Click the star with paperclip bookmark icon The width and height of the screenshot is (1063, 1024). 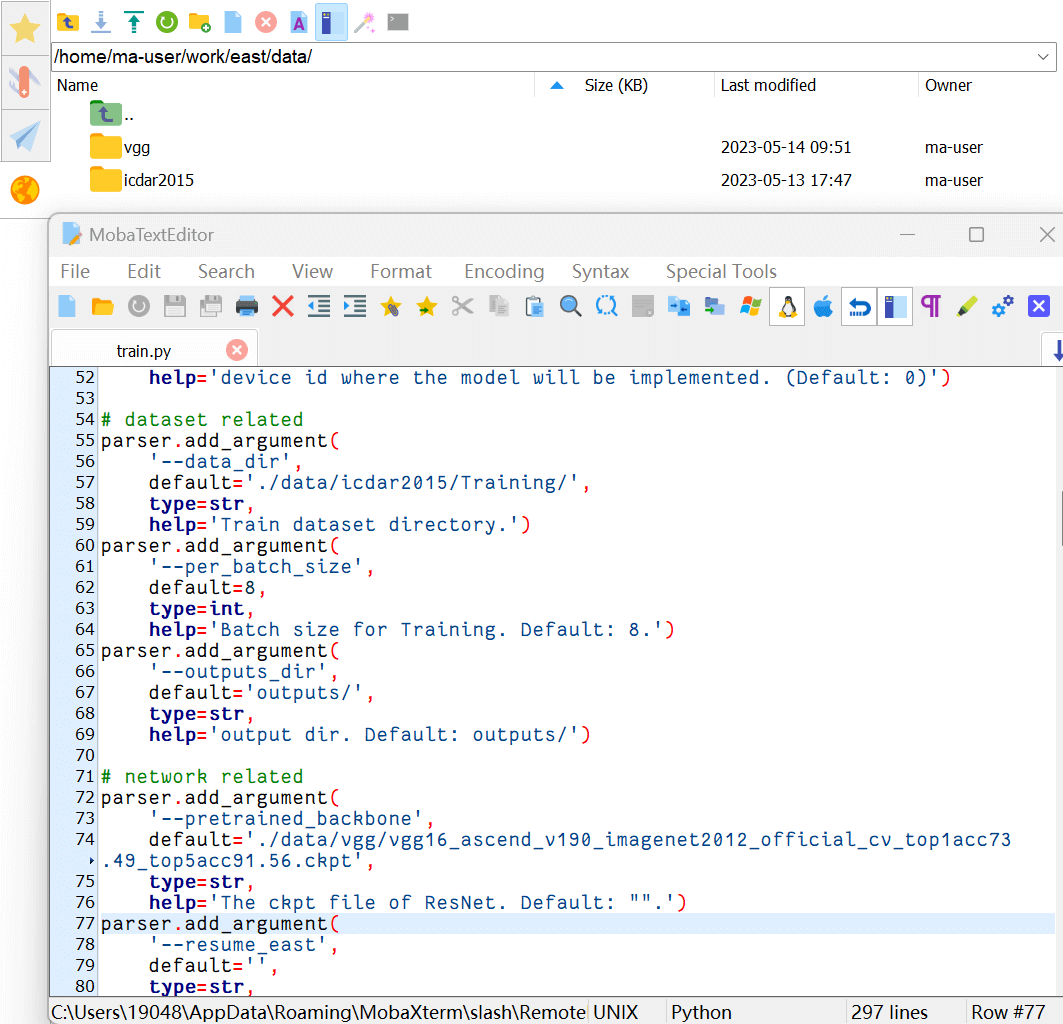click(x=390, y=307)
